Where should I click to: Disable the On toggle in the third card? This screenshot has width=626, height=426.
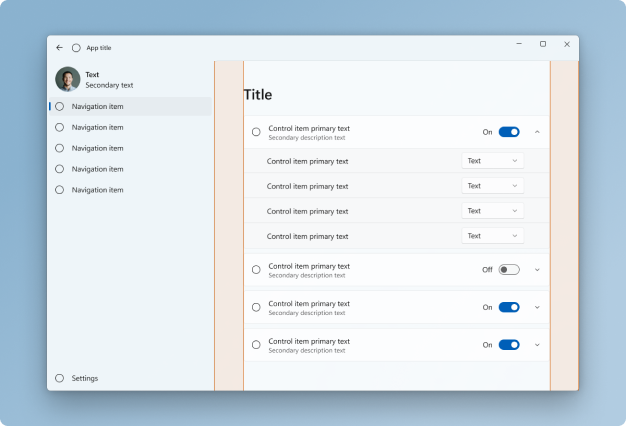(509, 307)
